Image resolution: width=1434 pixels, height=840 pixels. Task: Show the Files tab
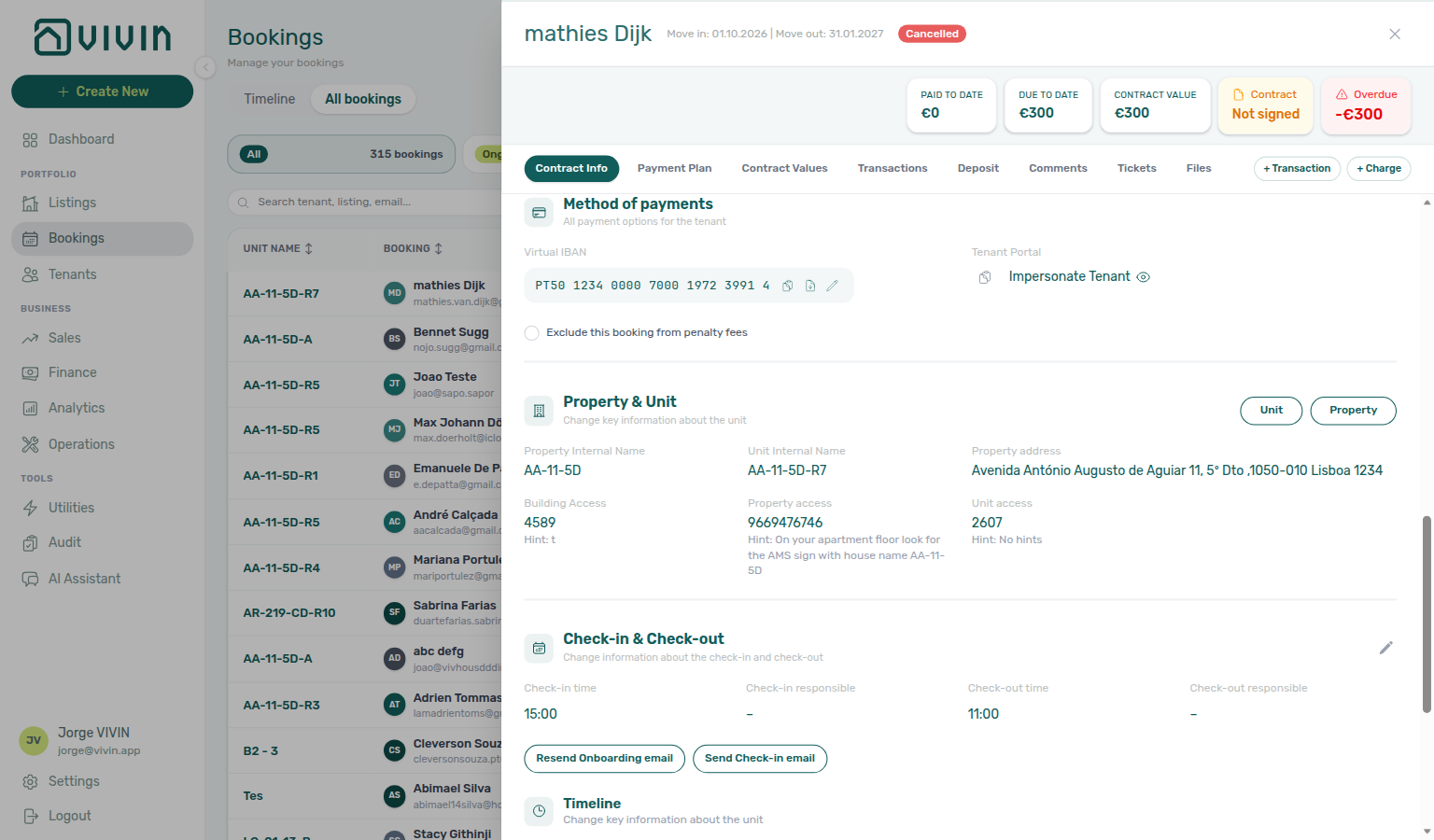click(1199, 169)
